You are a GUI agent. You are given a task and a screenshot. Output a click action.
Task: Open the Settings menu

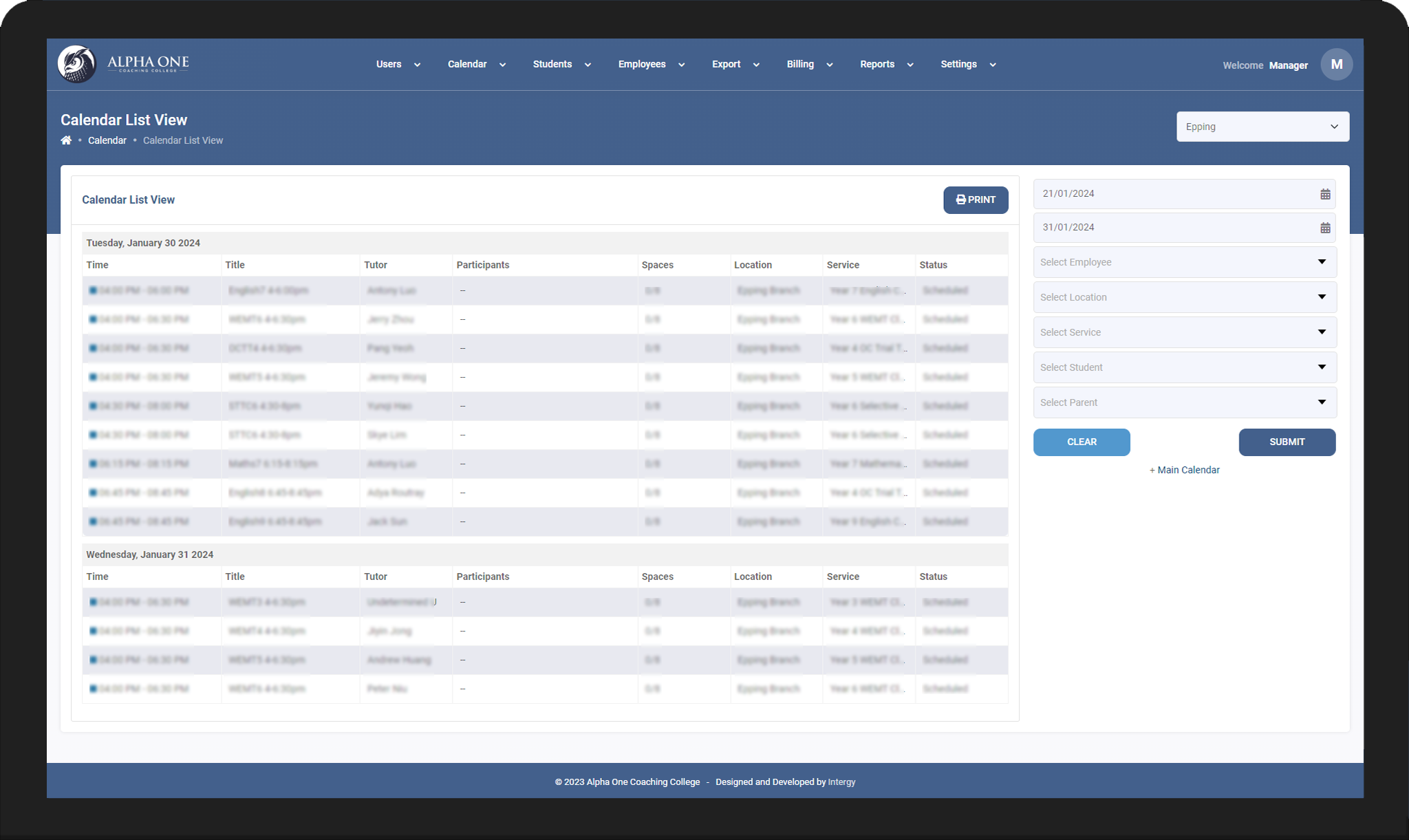coord(968,64)
